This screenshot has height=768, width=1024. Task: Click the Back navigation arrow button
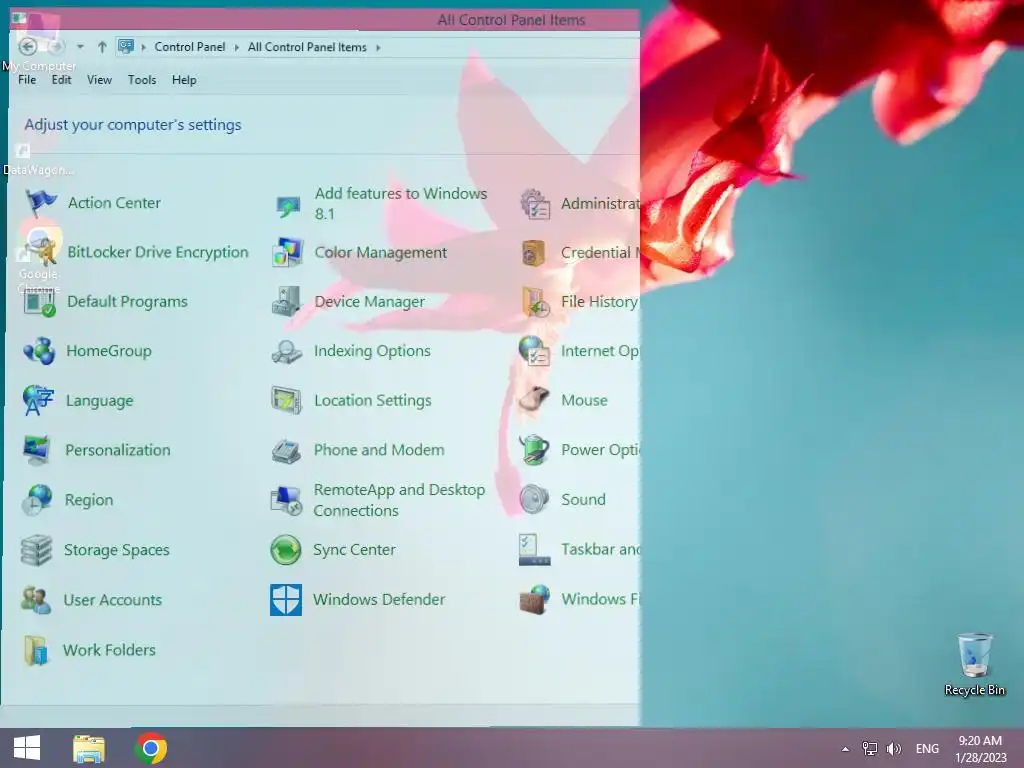[27, 47]
